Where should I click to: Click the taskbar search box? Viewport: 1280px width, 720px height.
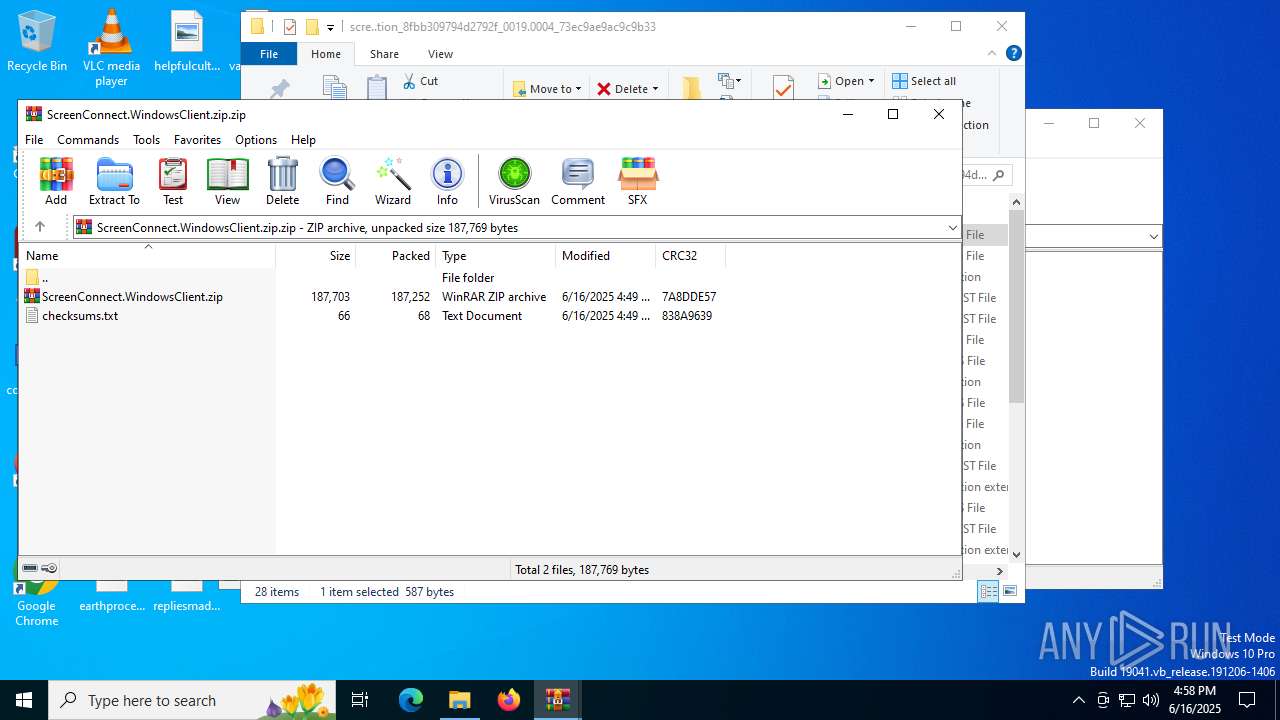click(193, 700)
